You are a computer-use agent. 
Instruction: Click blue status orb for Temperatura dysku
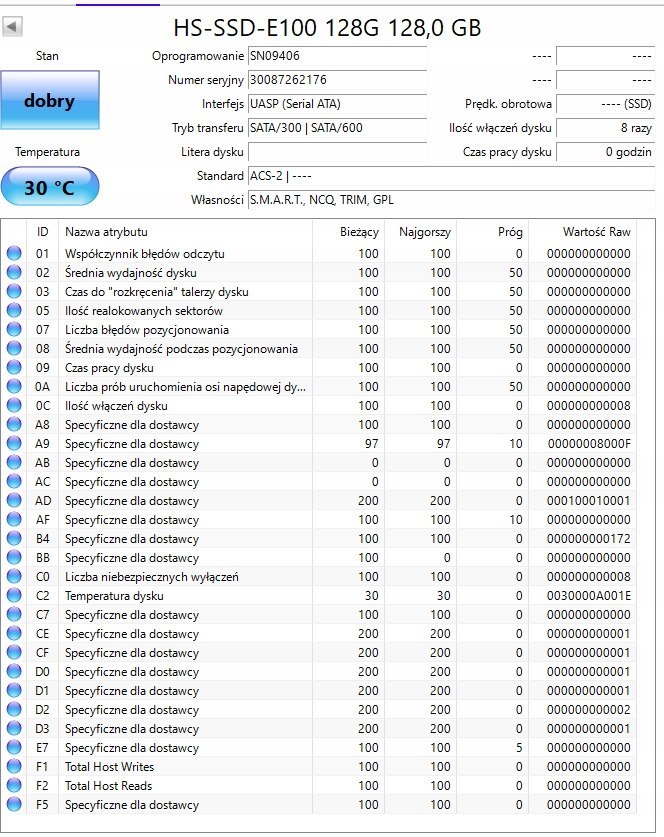click(x=14, y=596)
